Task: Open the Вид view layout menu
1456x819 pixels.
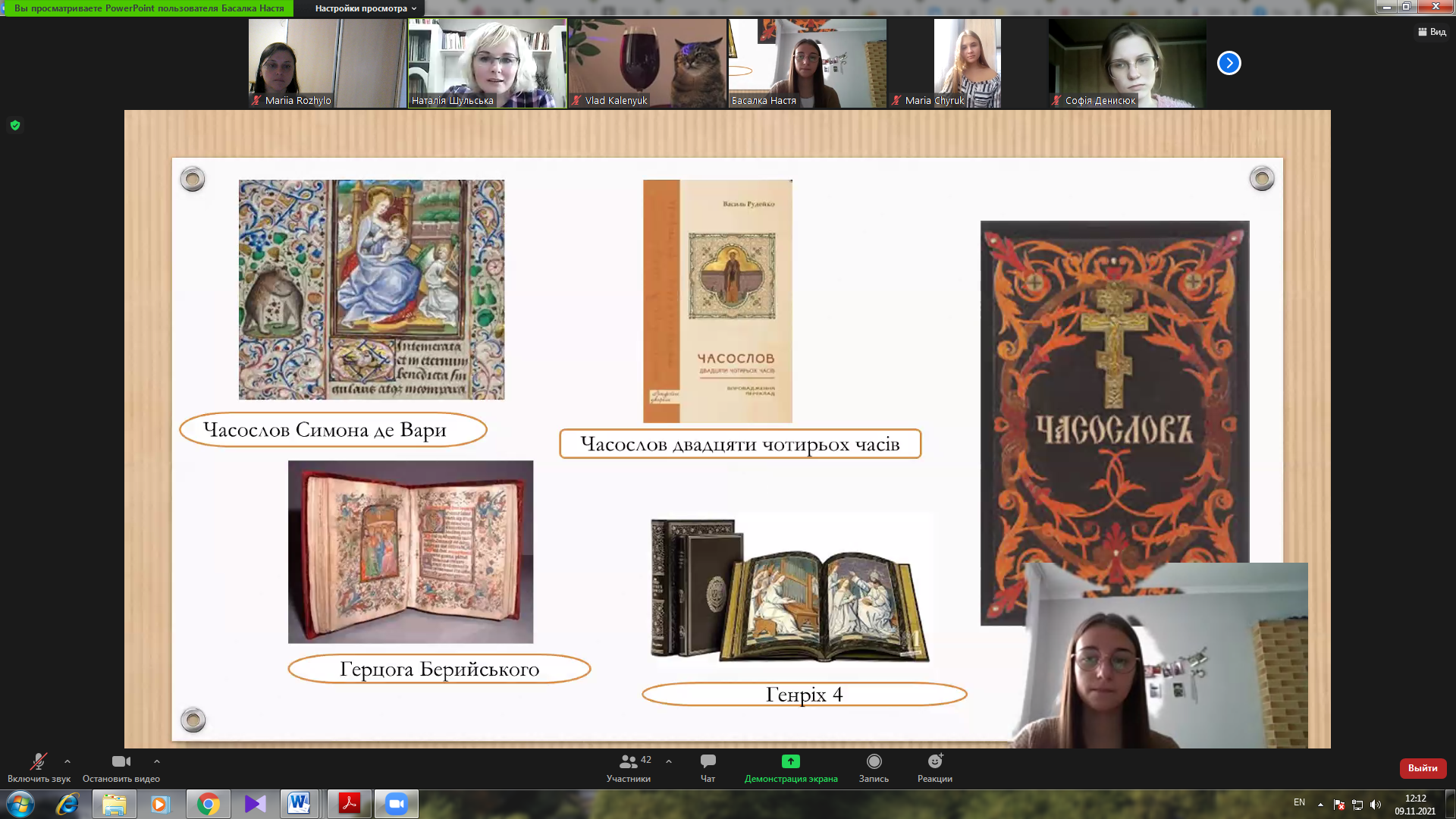Action: pyautogui.click(x=1432, y=32)
